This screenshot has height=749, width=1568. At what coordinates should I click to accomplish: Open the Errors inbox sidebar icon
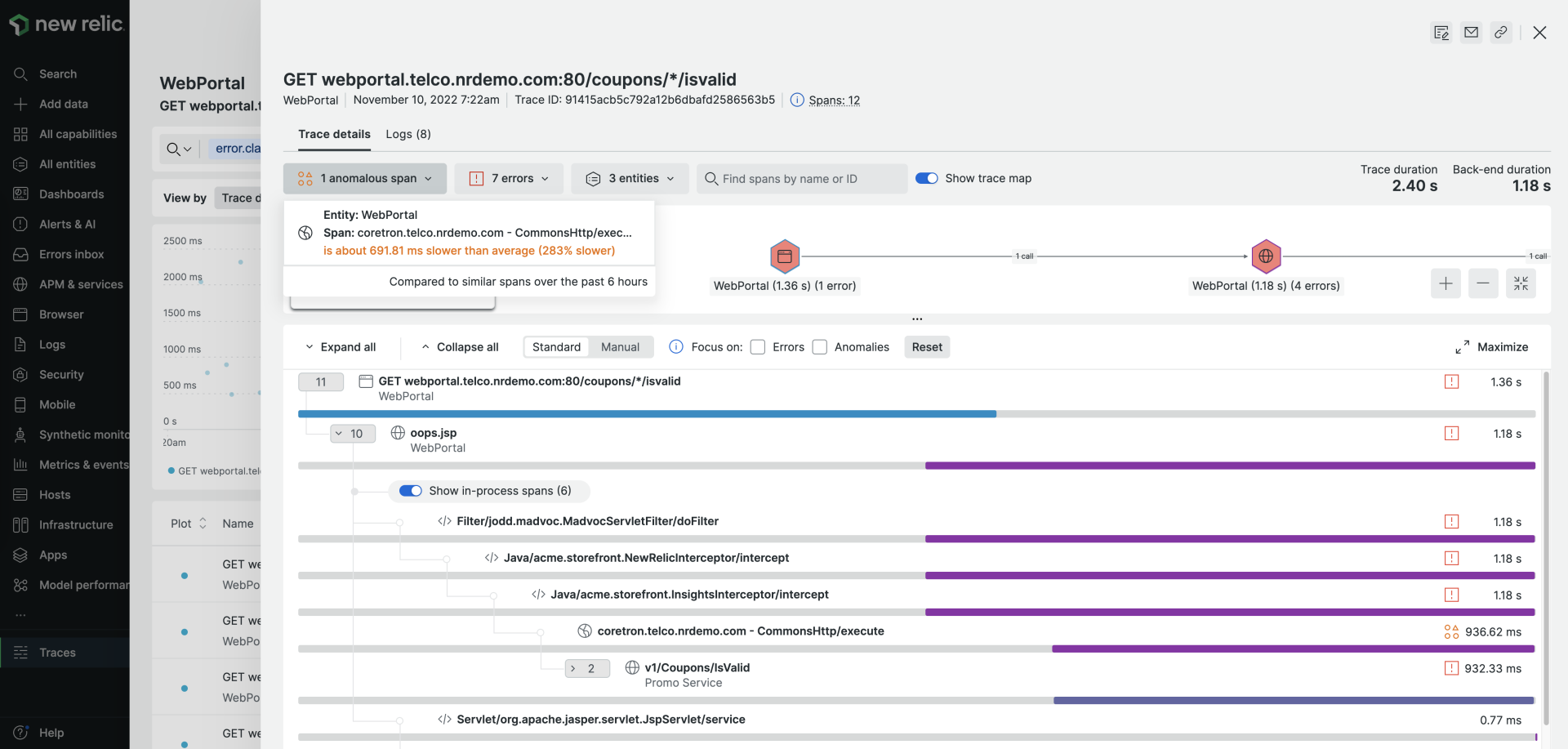(22, 254)
